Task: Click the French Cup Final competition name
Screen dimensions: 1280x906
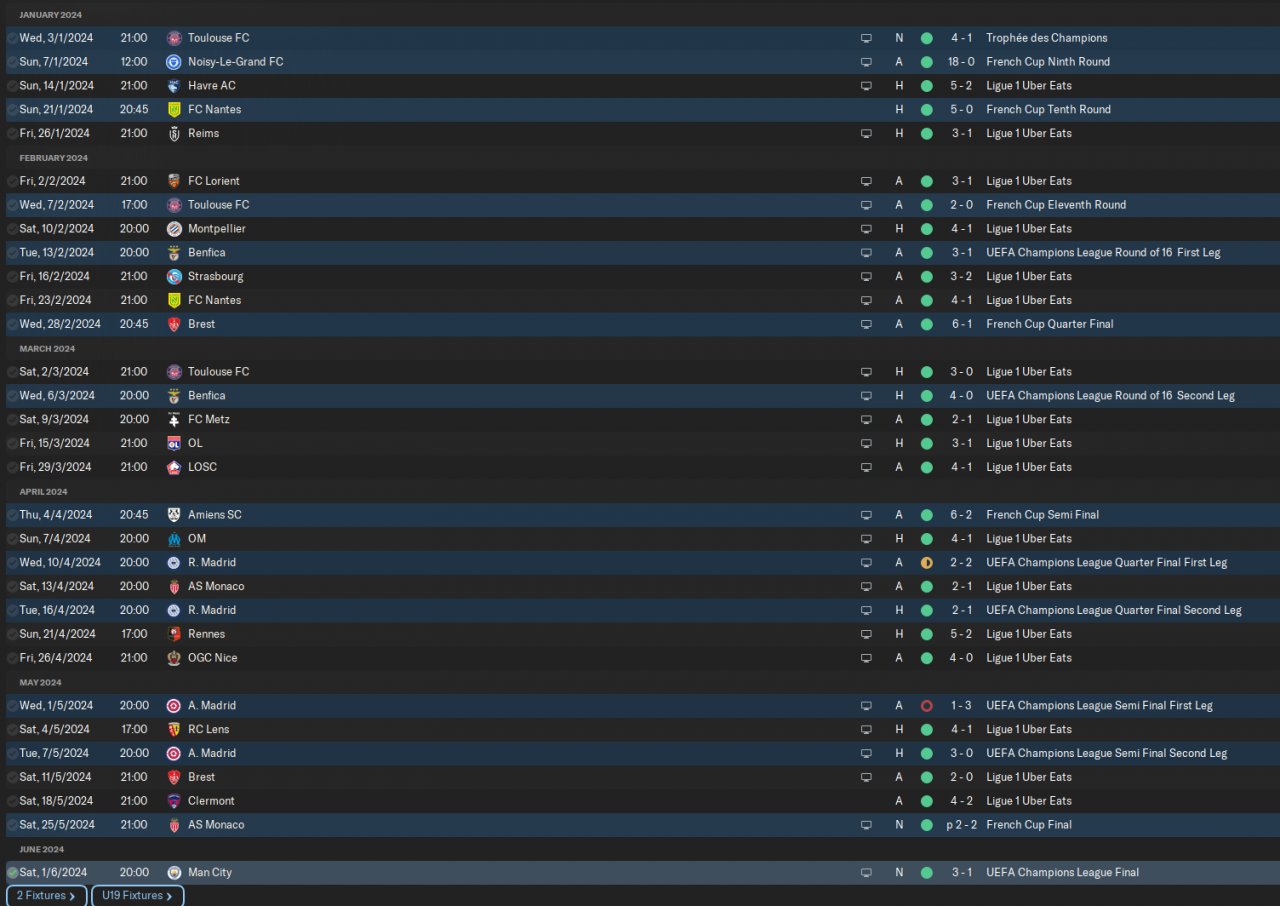Action: 1029,825
